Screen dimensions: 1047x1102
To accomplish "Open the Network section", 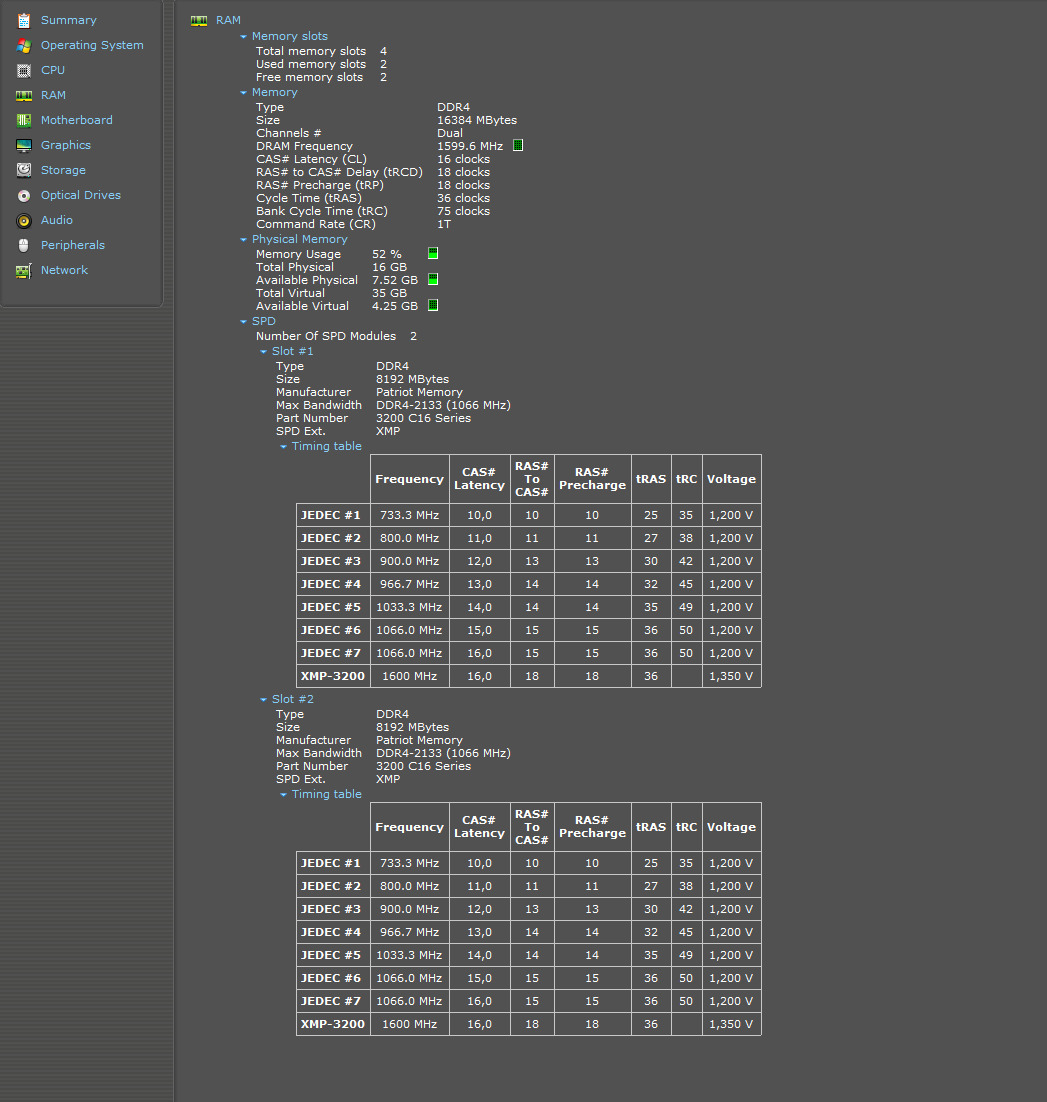I will point(64,270).
